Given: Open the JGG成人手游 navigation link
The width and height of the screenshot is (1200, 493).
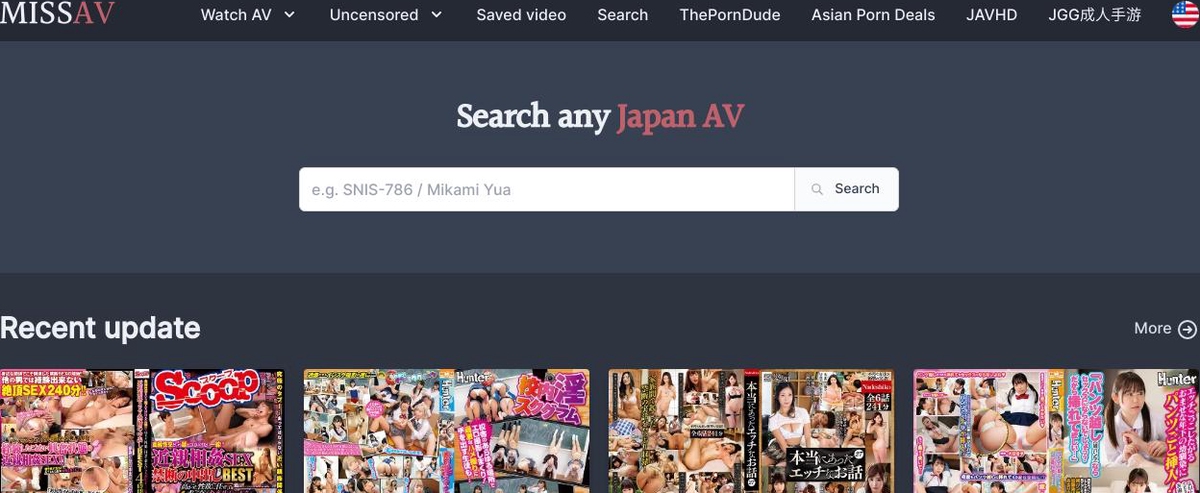Looking at the screenshot, I should pyautogui.click(x=1095, y=15).
